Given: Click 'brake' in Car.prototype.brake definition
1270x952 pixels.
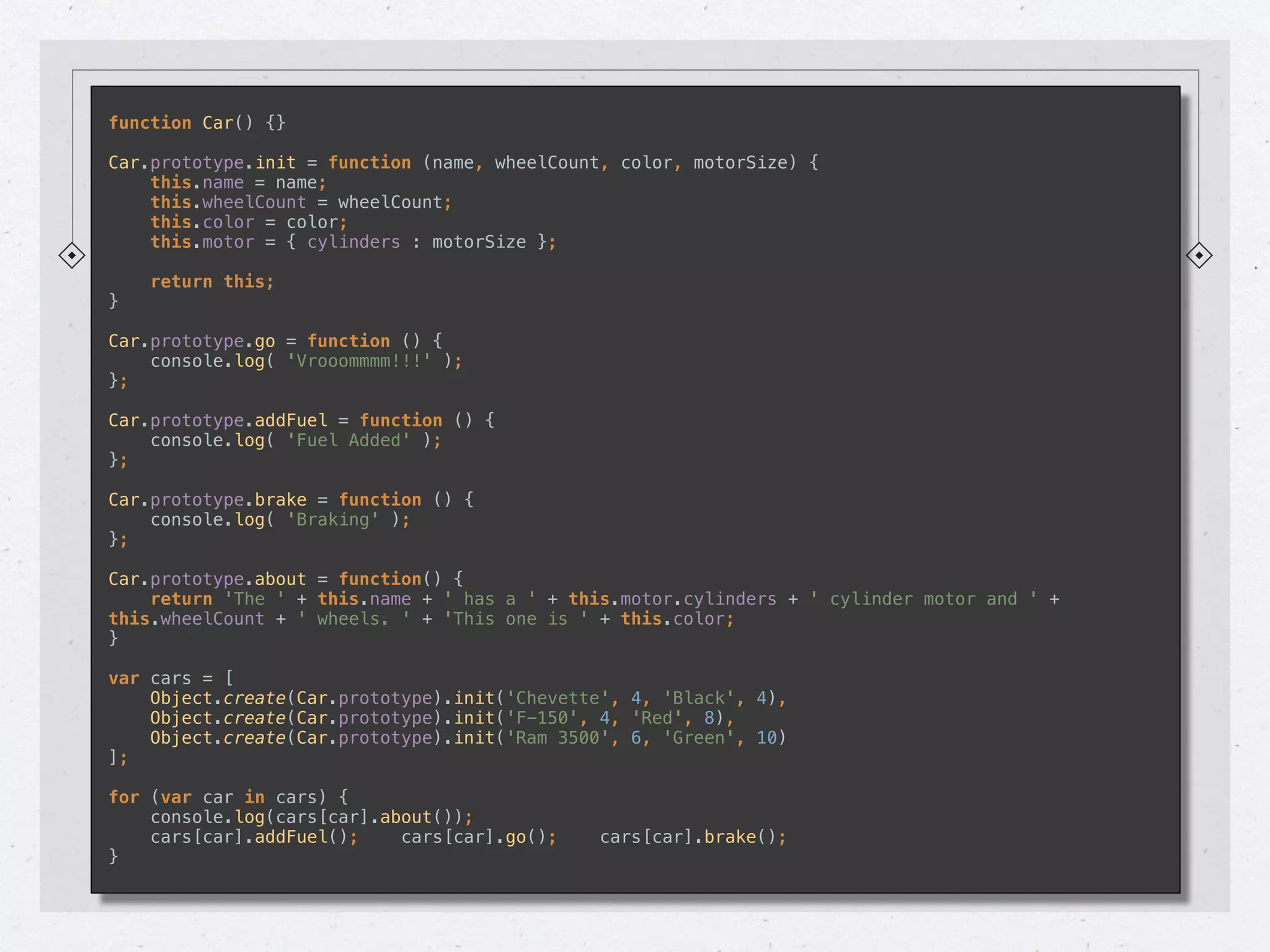Looking at the screenshot, I should tap(280, 500).
